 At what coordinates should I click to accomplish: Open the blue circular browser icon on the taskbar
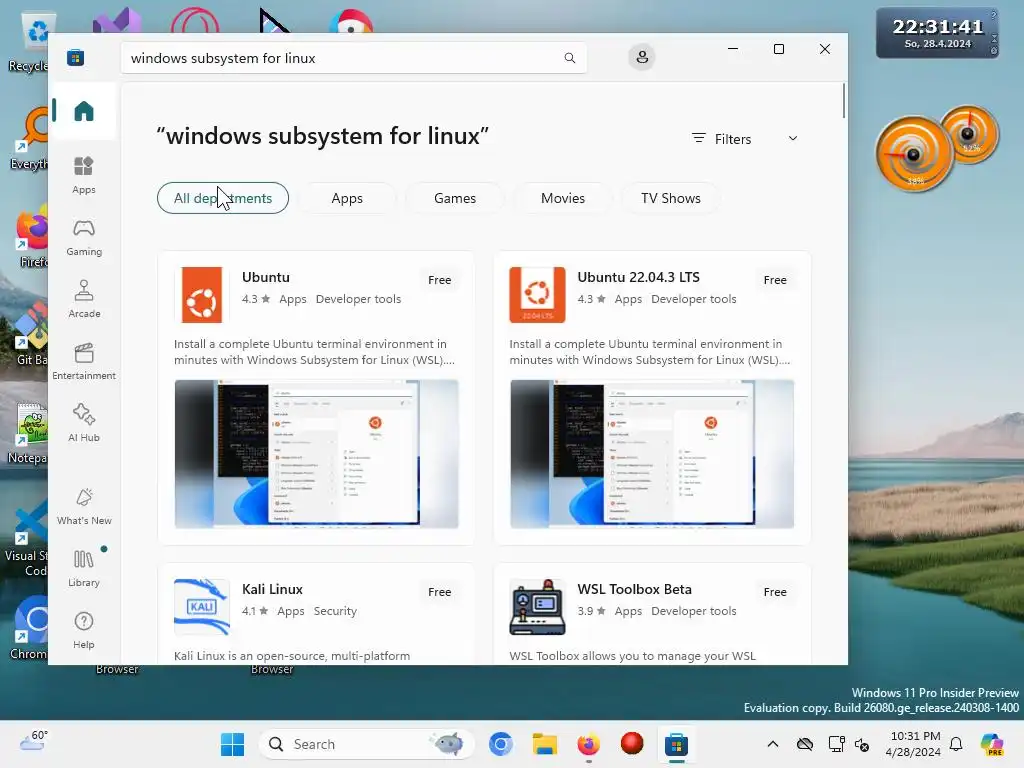pyautogui.click(x=500, y=744)
